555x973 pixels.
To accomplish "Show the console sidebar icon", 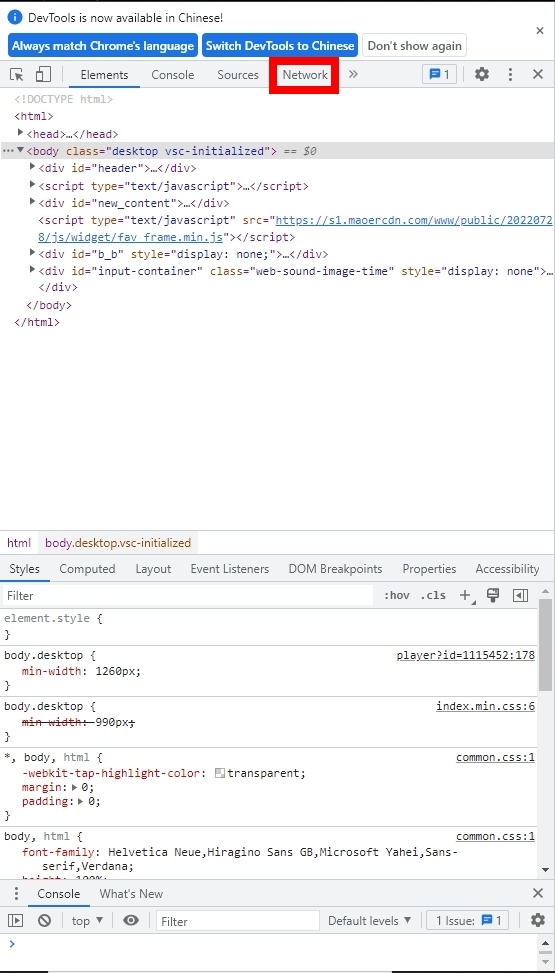I will click(16, 921).
